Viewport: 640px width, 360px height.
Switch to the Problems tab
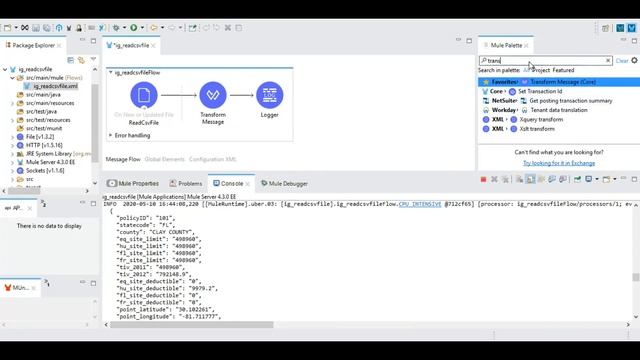pyautogui.click(x=186, y=184)
